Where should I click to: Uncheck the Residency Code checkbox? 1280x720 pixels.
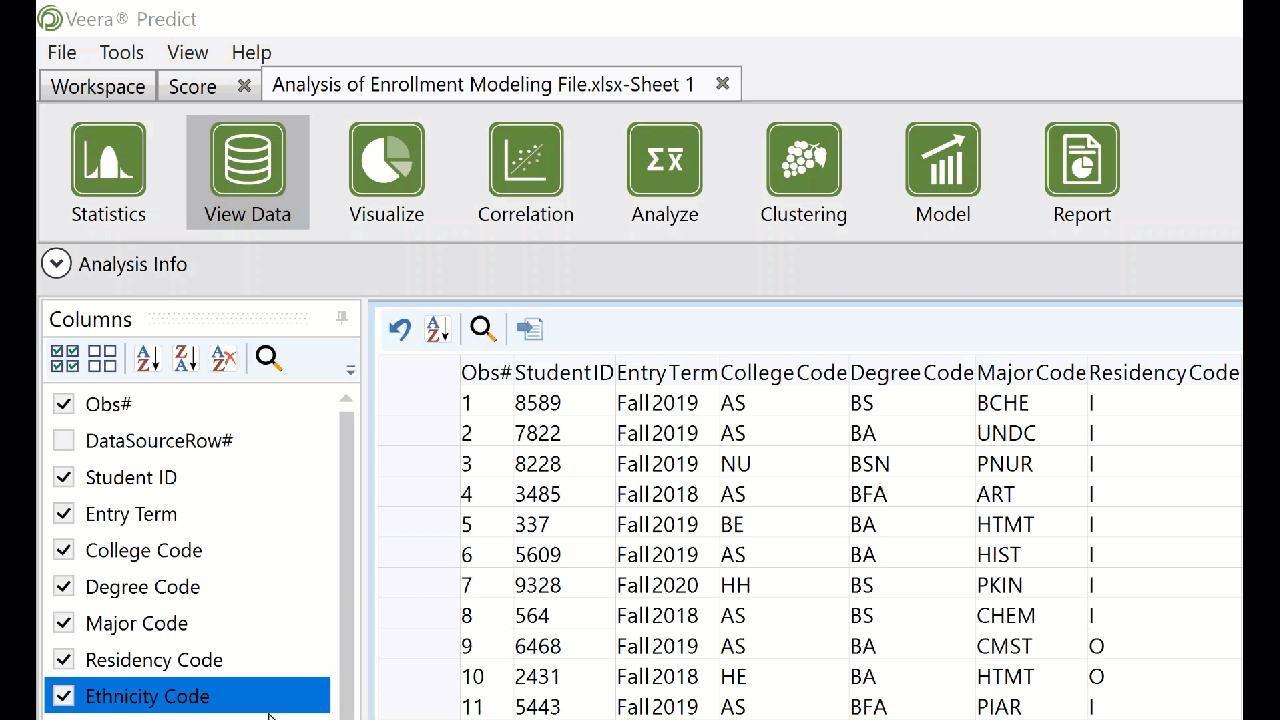[64, 659]
